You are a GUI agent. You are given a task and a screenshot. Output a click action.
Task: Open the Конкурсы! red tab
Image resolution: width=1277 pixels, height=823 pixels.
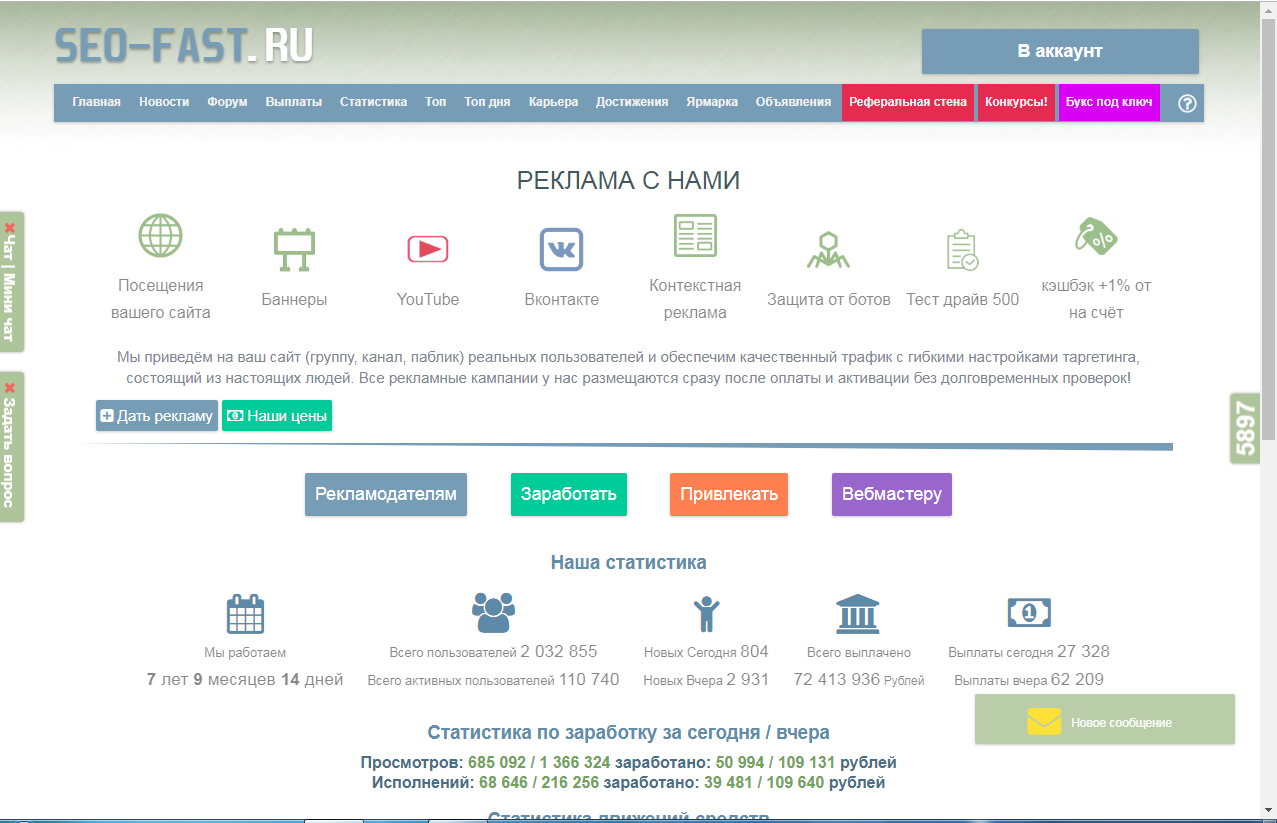point(1016,102)
